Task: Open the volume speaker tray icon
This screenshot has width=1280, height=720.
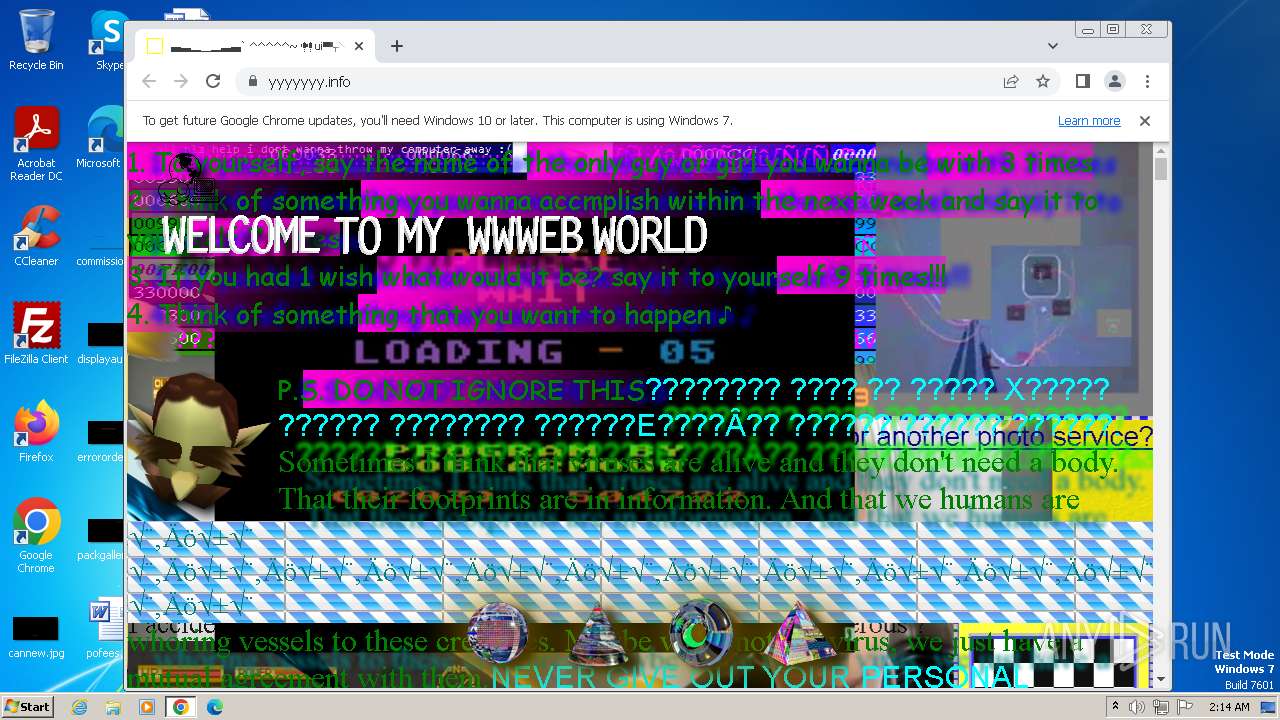Action: [1138, 707]
